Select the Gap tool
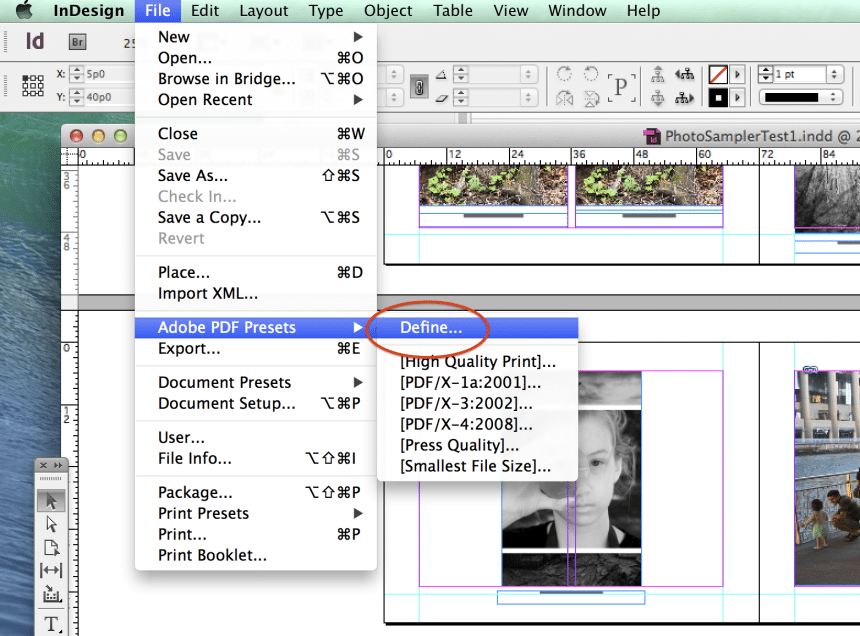Image resolution: width=860 pixels, height=636 pixels. (51, 570)
